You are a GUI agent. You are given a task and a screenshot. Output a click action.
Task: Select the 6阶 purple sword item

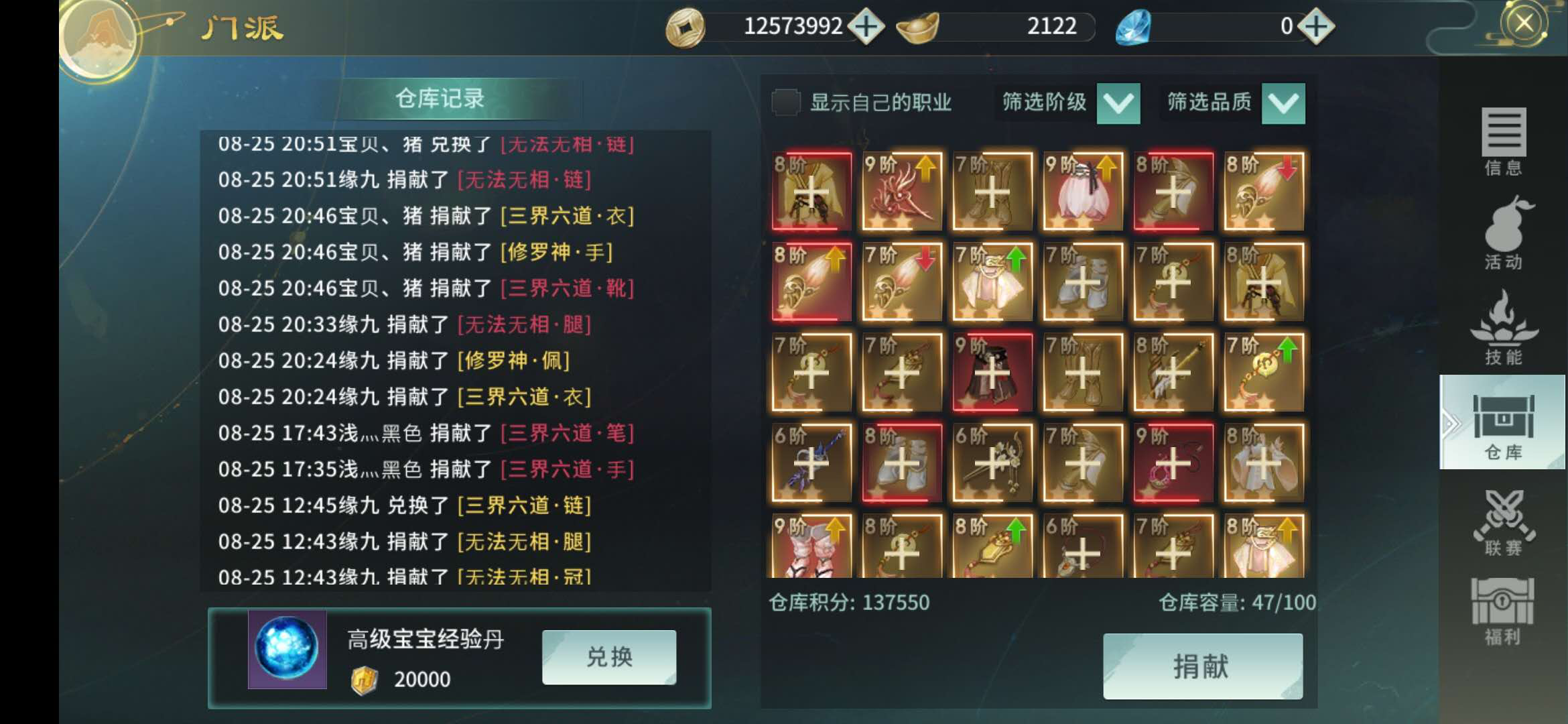(811, 463)
